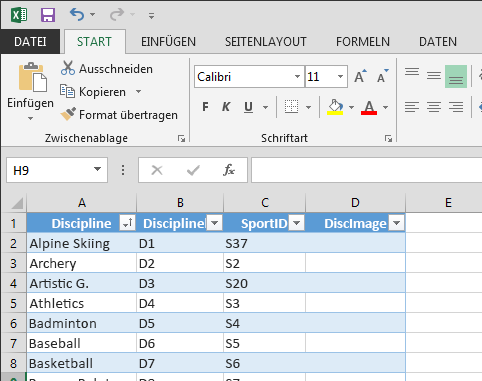This screenshot has height=381, width=482.
Task: Click the Calibri font name box
Action: [x=245, y=77]
